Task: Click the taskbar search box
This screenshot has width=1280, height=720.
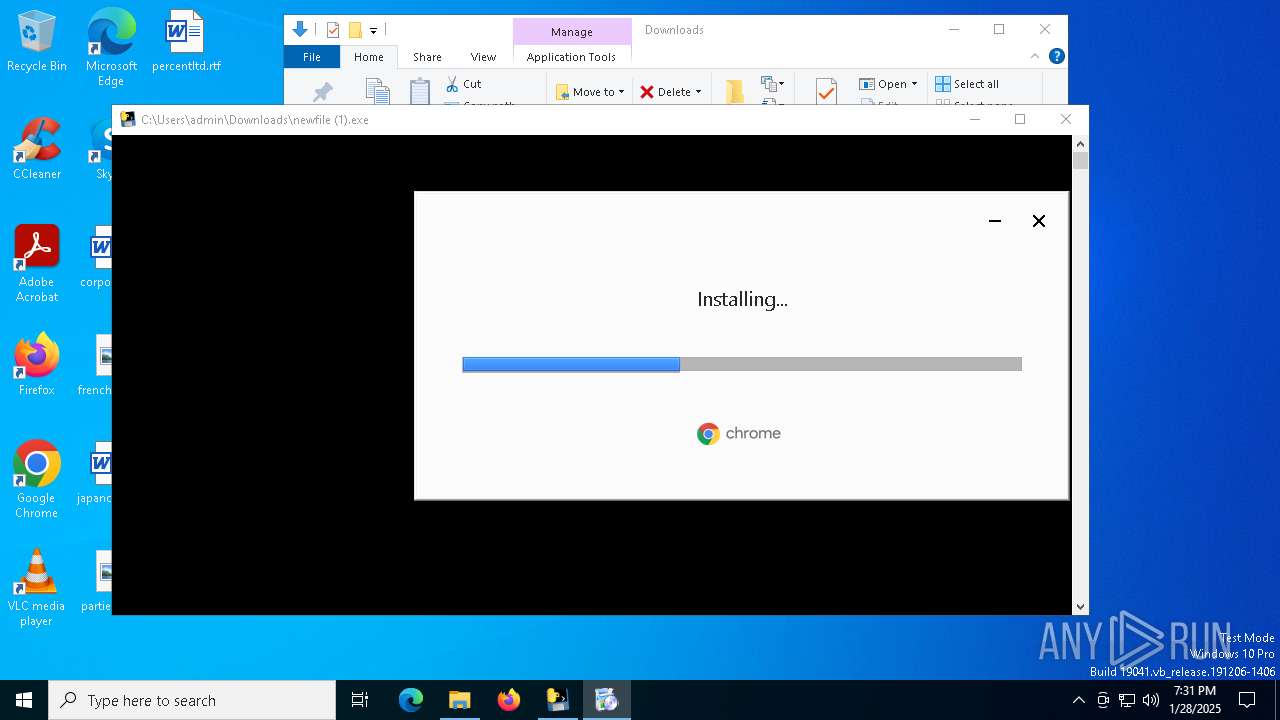Action: point(192,700)
